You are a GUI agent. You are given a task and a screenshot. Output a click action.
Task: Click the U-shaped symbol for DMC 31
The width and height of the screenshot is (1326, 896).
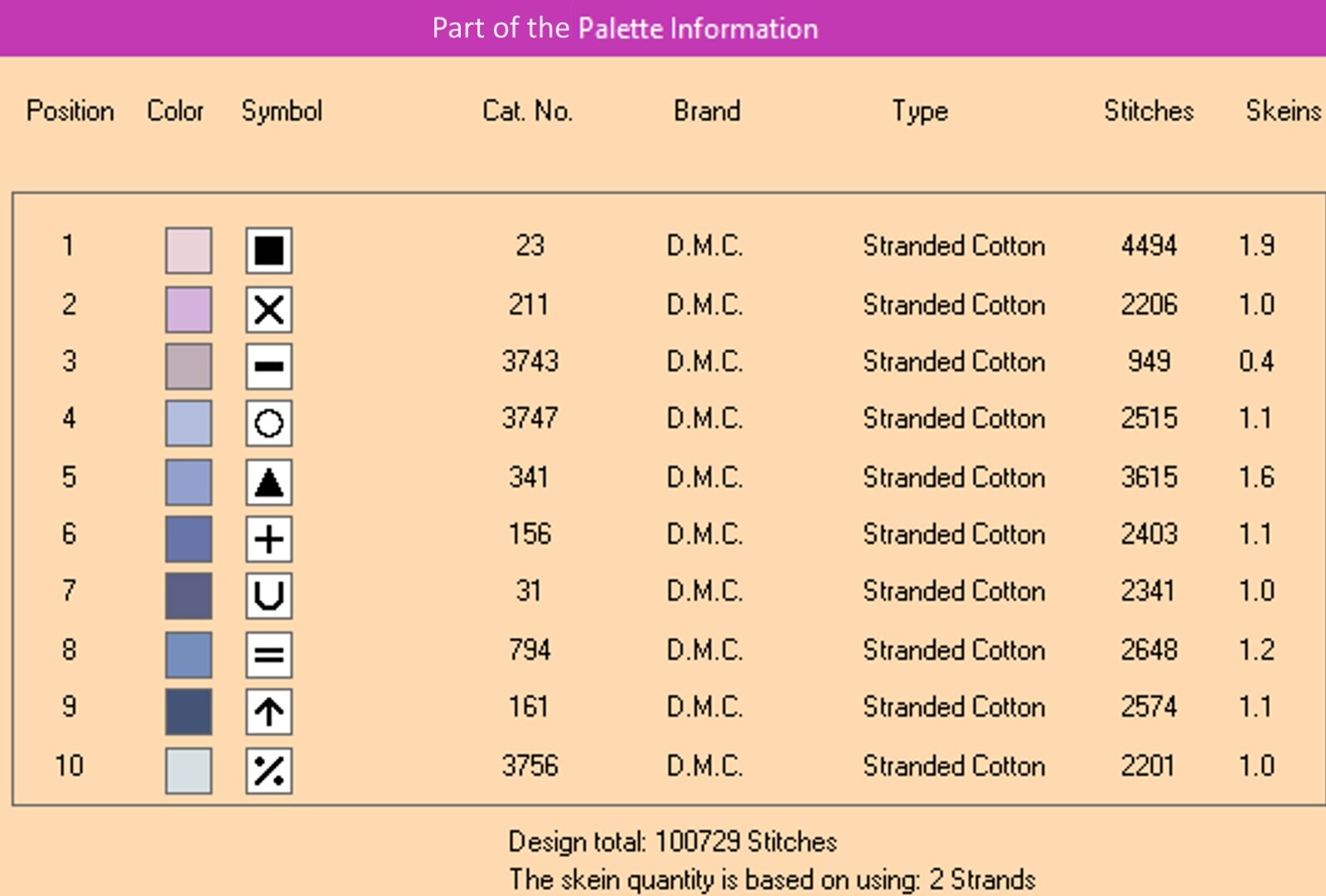[269, 596]
